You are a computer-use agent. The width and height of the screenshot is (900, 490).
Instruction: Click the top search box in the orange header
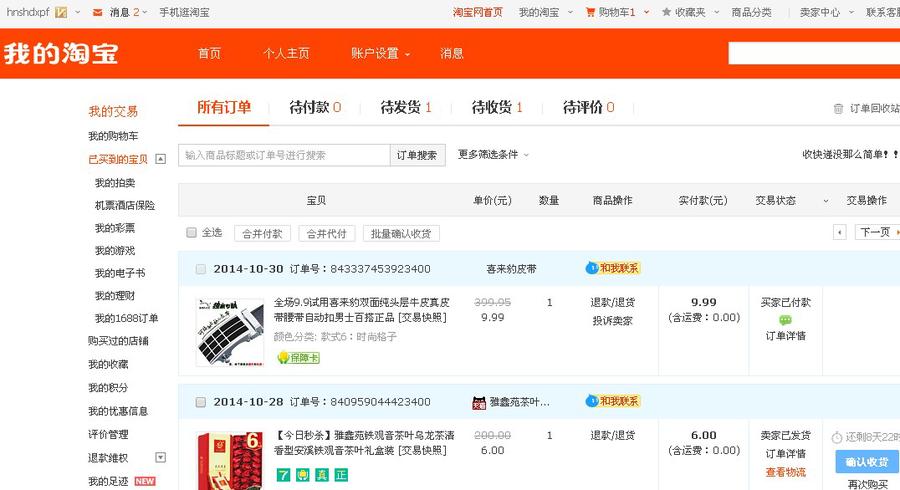click(814, 53)
